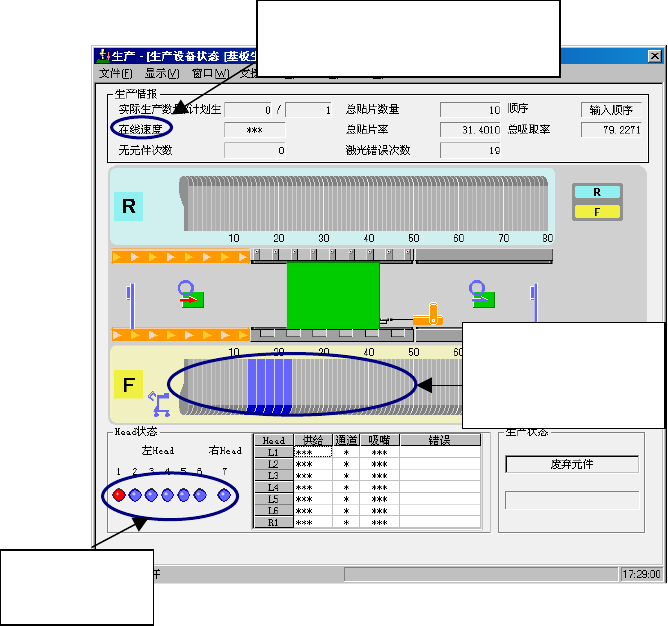Click the 废弃元件 button
The image size is (668, 626).
coord(572,464)
